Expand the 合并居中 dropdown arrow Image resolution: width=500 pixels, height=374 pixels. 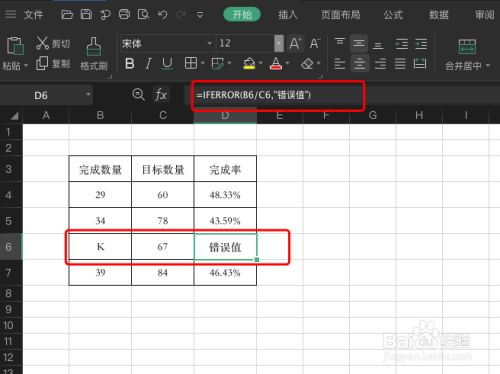pos(488,66)
